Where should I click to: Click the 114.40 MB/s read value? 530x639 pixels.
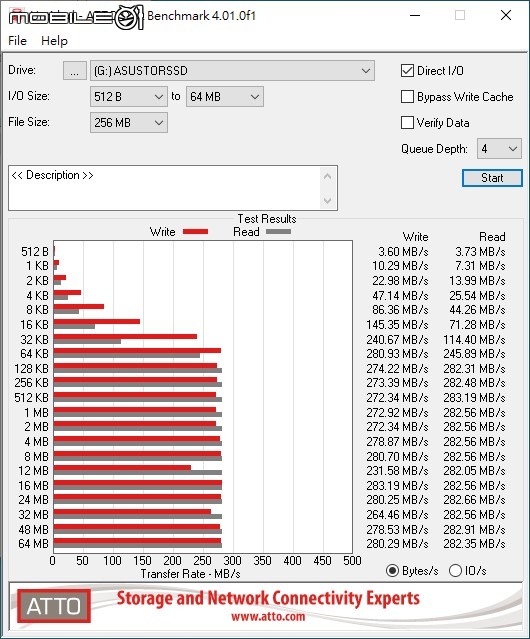click(x=475, y=339)
